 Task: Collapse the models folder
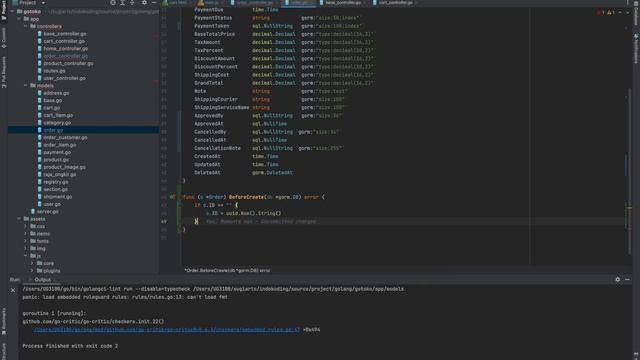25,86
